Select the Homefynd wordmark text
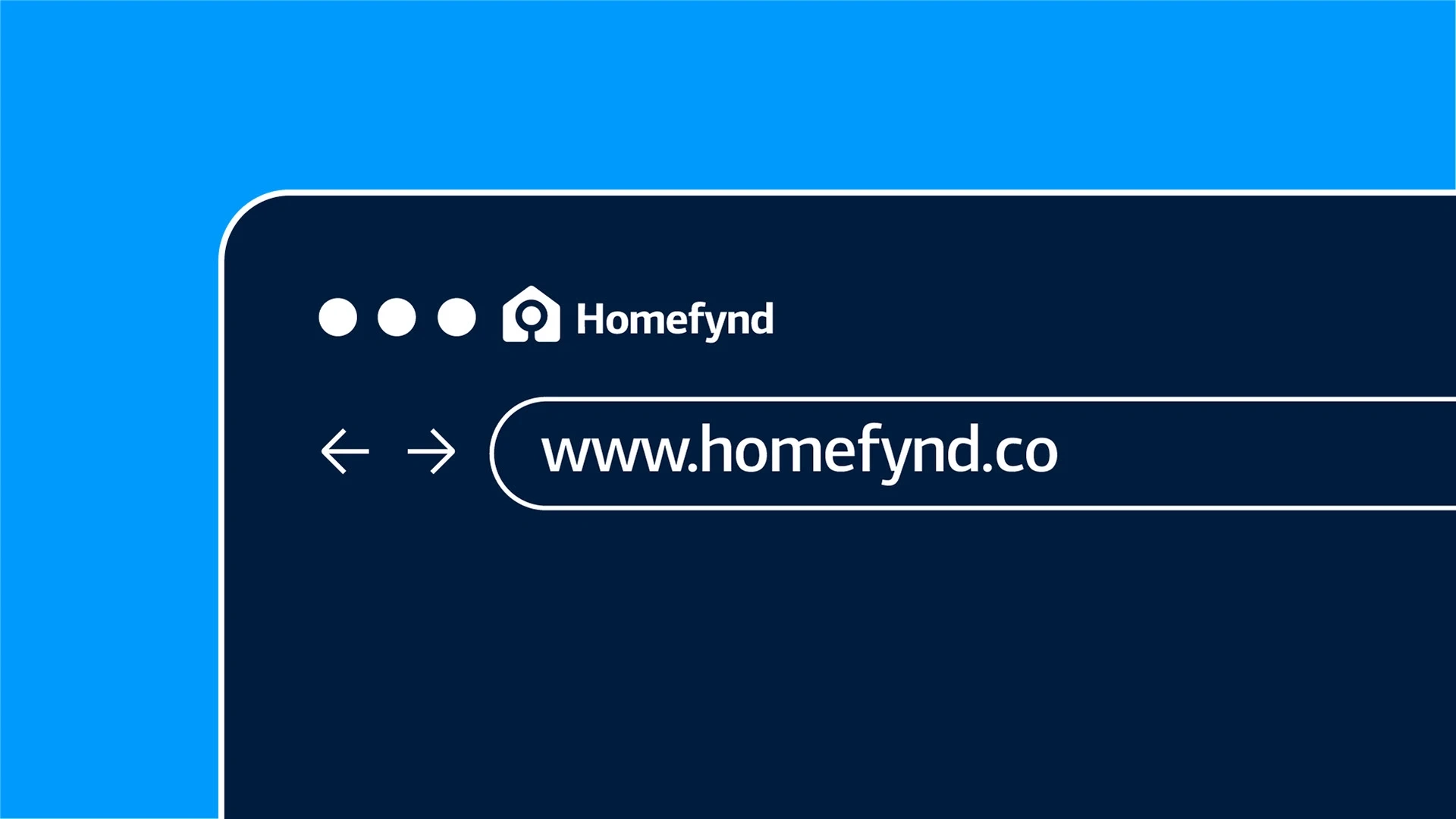This screenshot has height=819, width=1456. [x=675, y=319]
